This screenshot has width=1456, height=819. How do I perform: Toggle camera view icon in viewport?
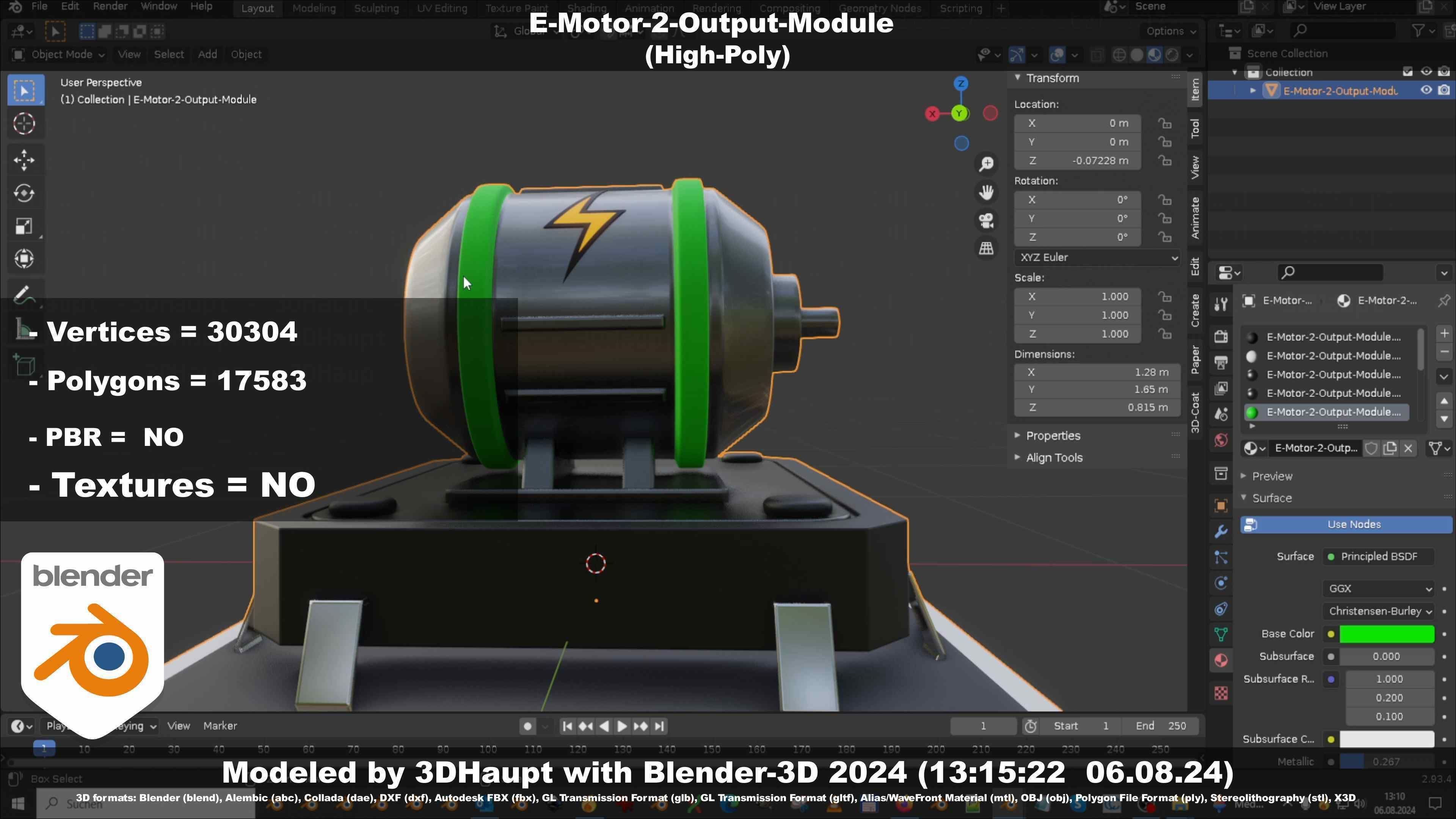point(986,220)
